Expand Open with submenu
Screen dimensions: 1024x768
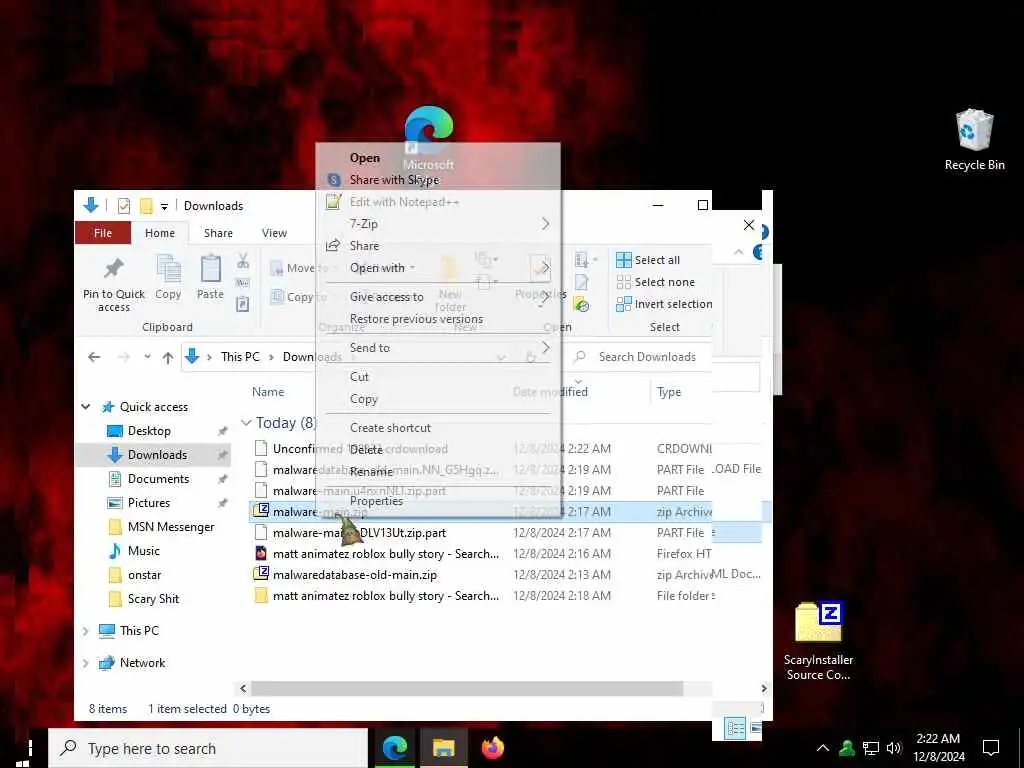(438, 268)
